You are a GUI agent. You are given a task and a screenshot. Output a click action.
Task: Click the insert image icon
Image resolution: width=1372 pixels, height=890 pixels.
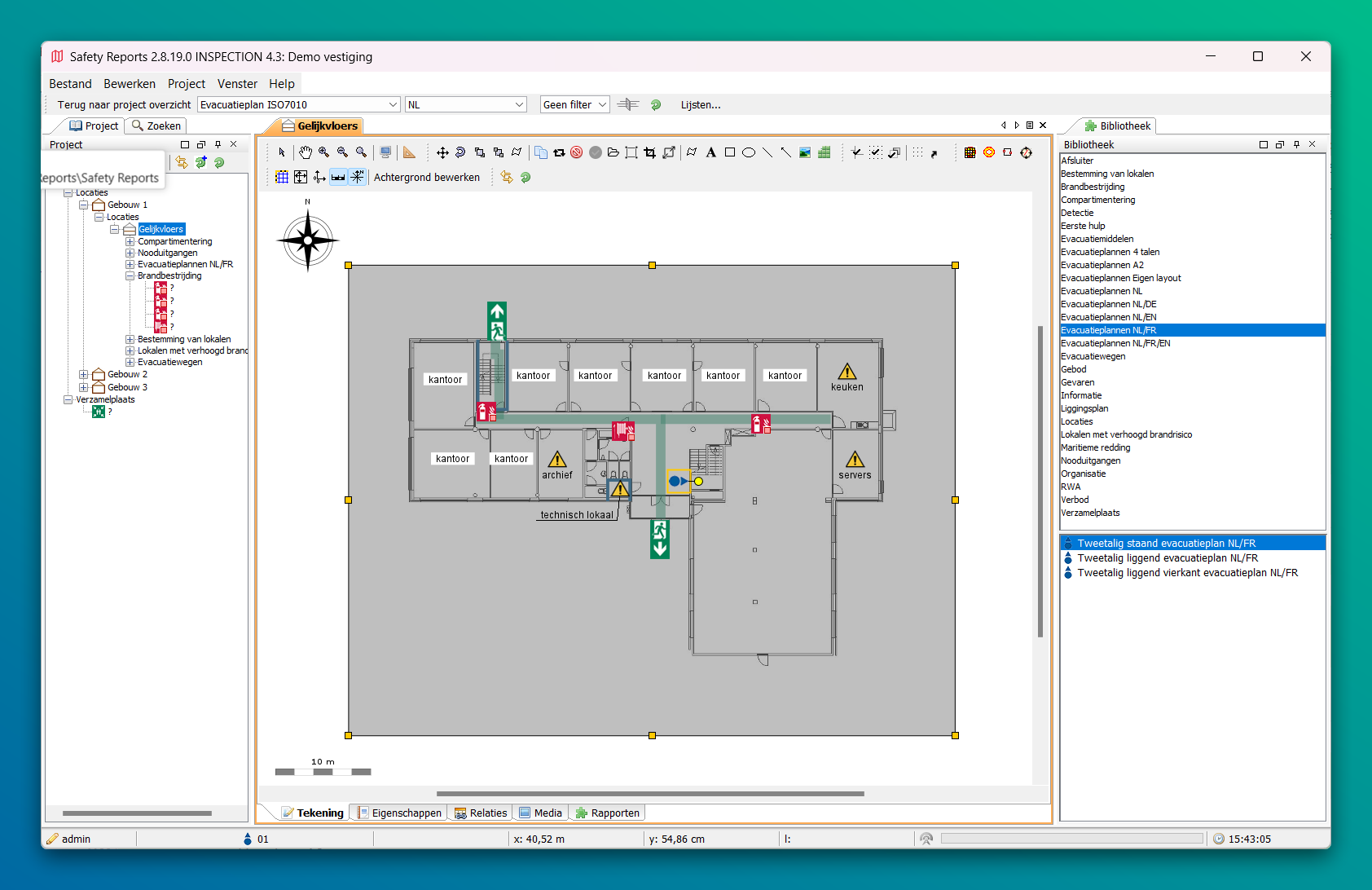tap(805, 152)
